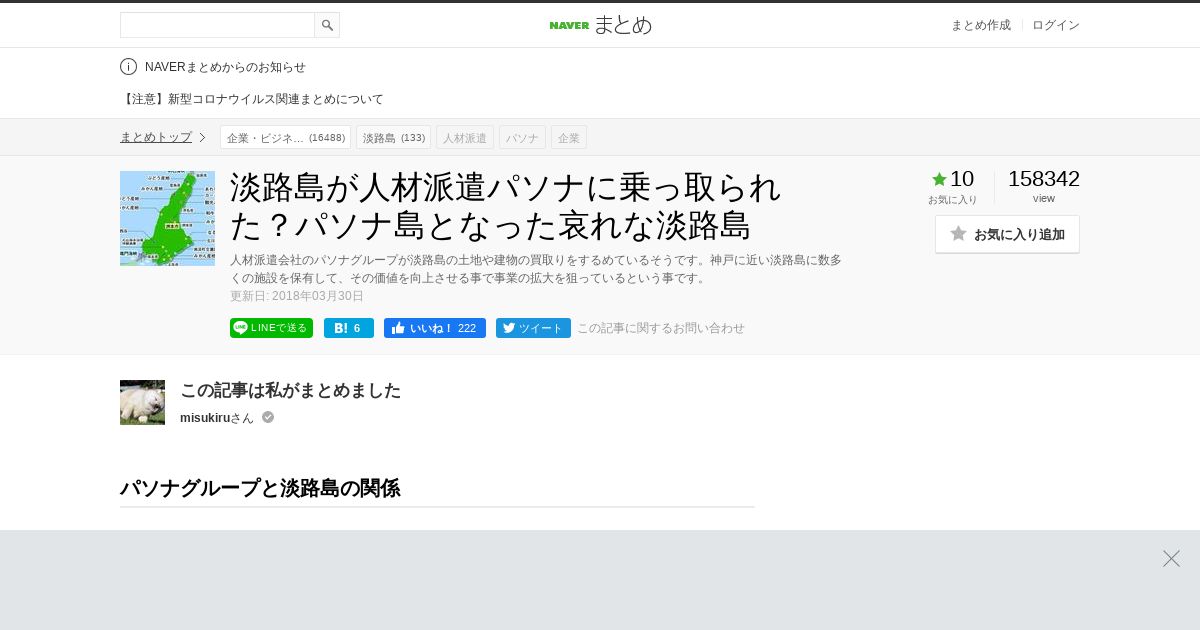Select the 人材派遣 tag
Screen dimensions: 1200x630
point(465,137)
